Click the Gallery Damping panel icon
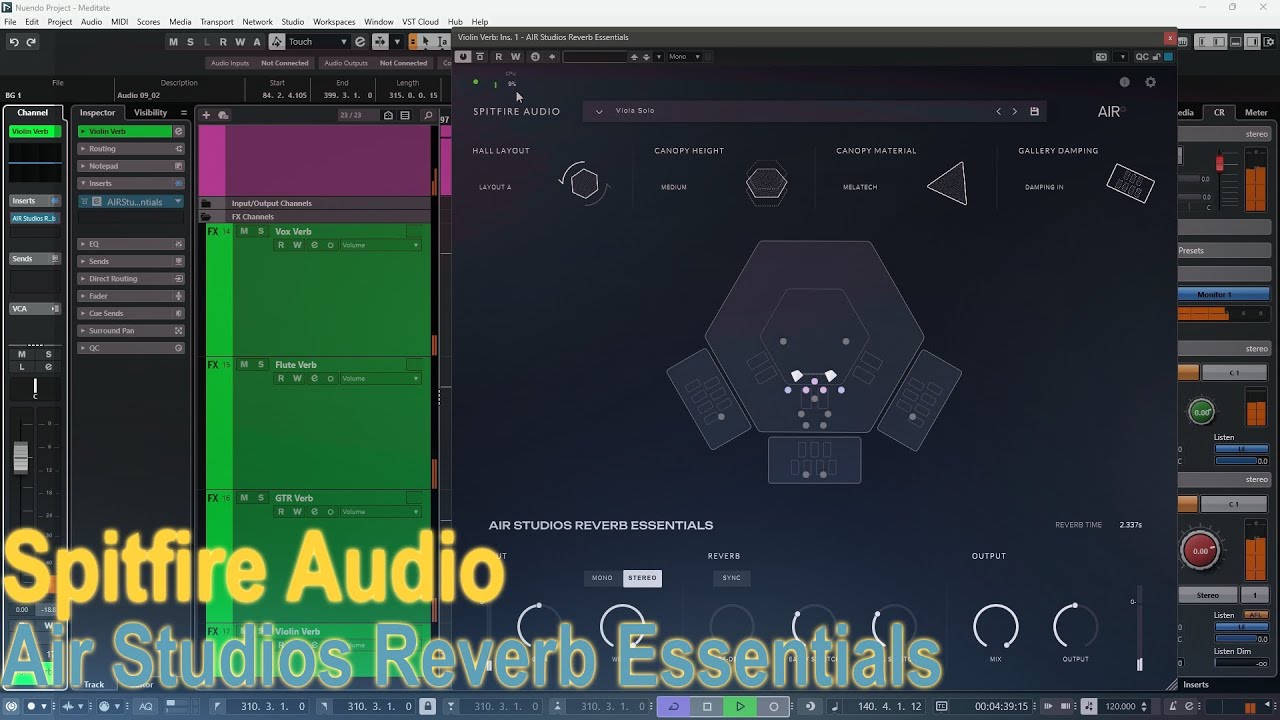 point(1130,184)
